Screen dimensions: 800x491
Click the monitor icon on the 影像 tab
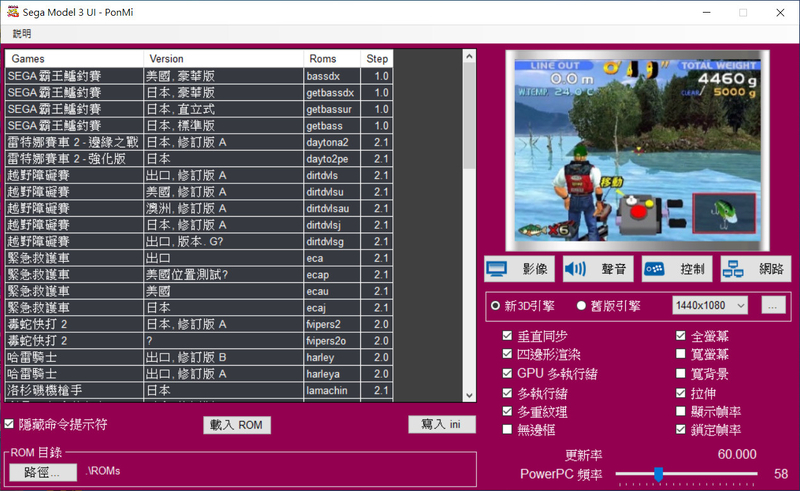[x=496, y=269]
